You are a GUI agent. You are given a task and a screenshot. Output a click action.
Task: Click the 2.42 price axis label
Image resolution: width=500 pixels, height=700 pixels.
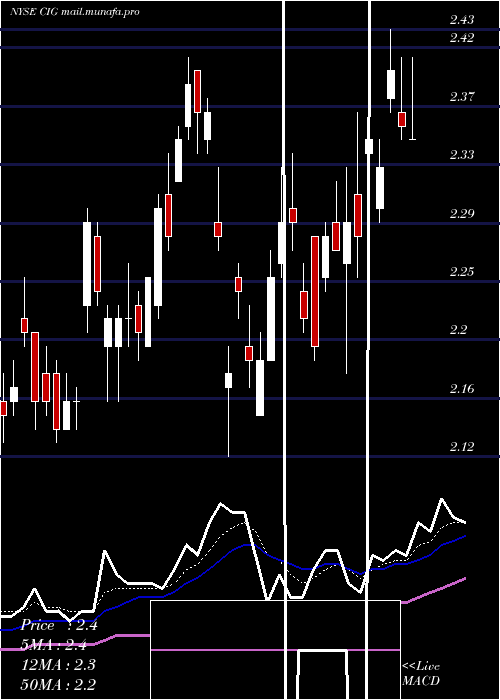[x=462, y=38]
